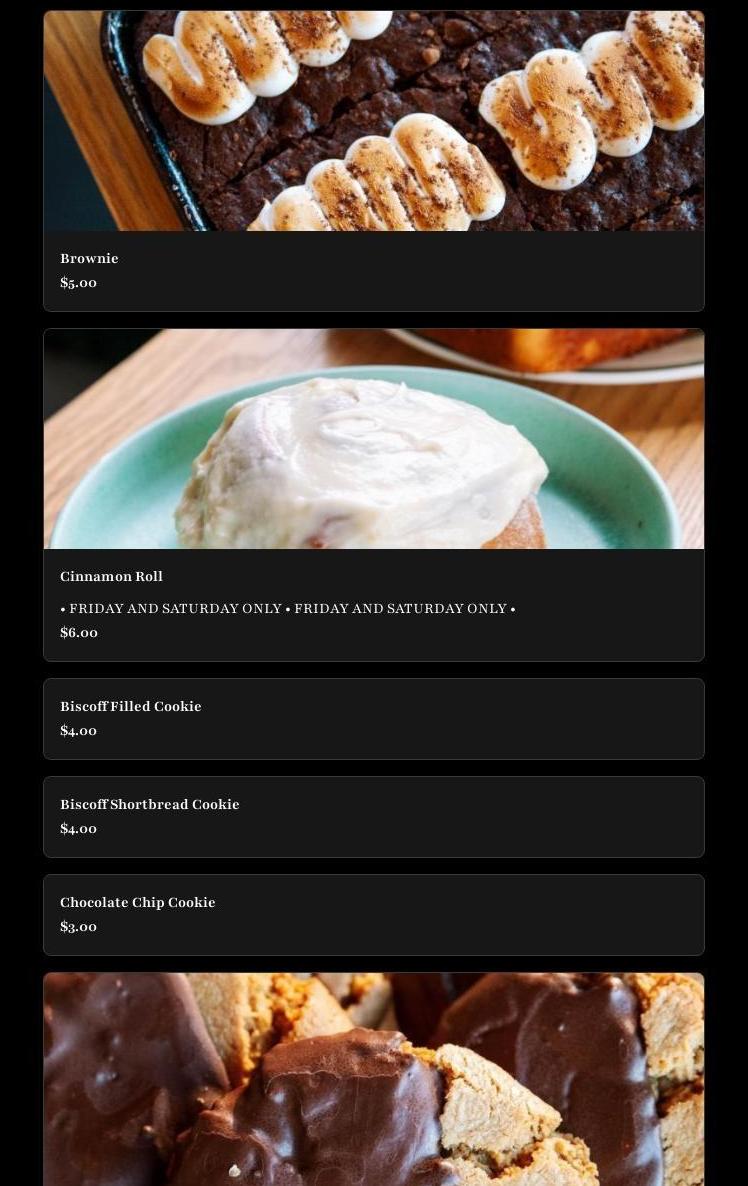This screenshot has width=748, height=1186.
Task: Click the Biscoff Filled Cookie $4.00 price
Action: click(x=79, y=731)
